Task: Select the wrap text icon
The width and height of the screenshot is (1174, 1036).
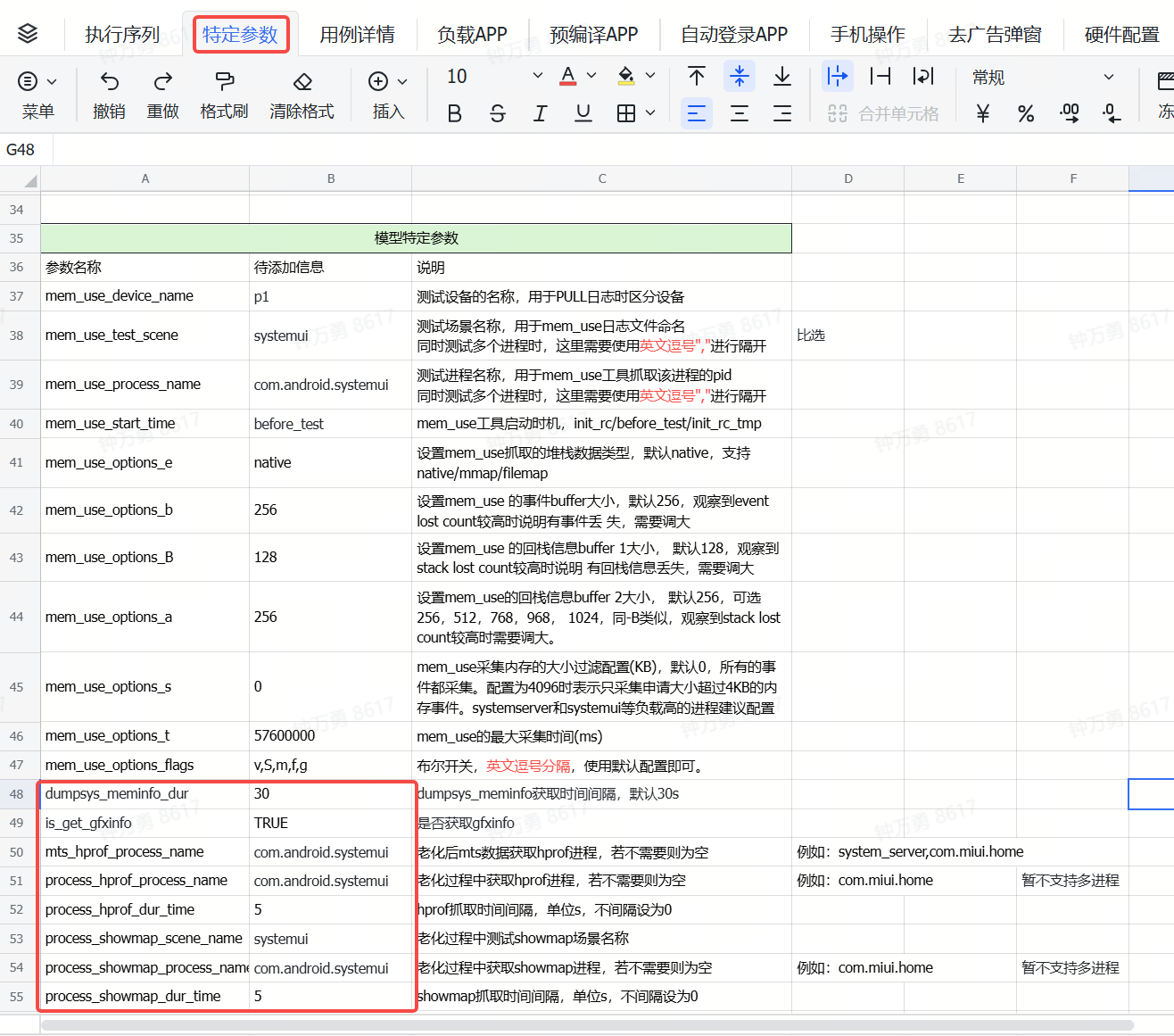Action: (923, 76)
